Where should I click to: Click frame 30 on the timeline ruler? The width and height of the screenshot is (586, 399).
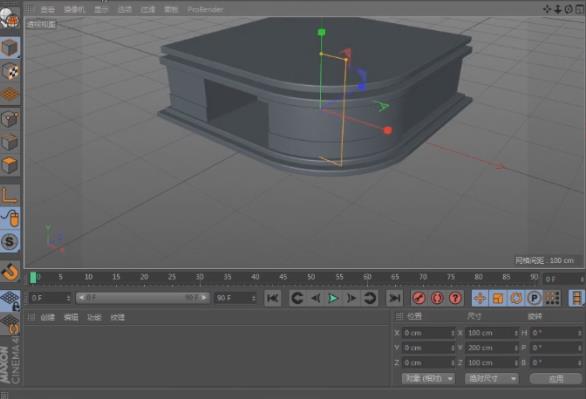[x=200, y=277]
